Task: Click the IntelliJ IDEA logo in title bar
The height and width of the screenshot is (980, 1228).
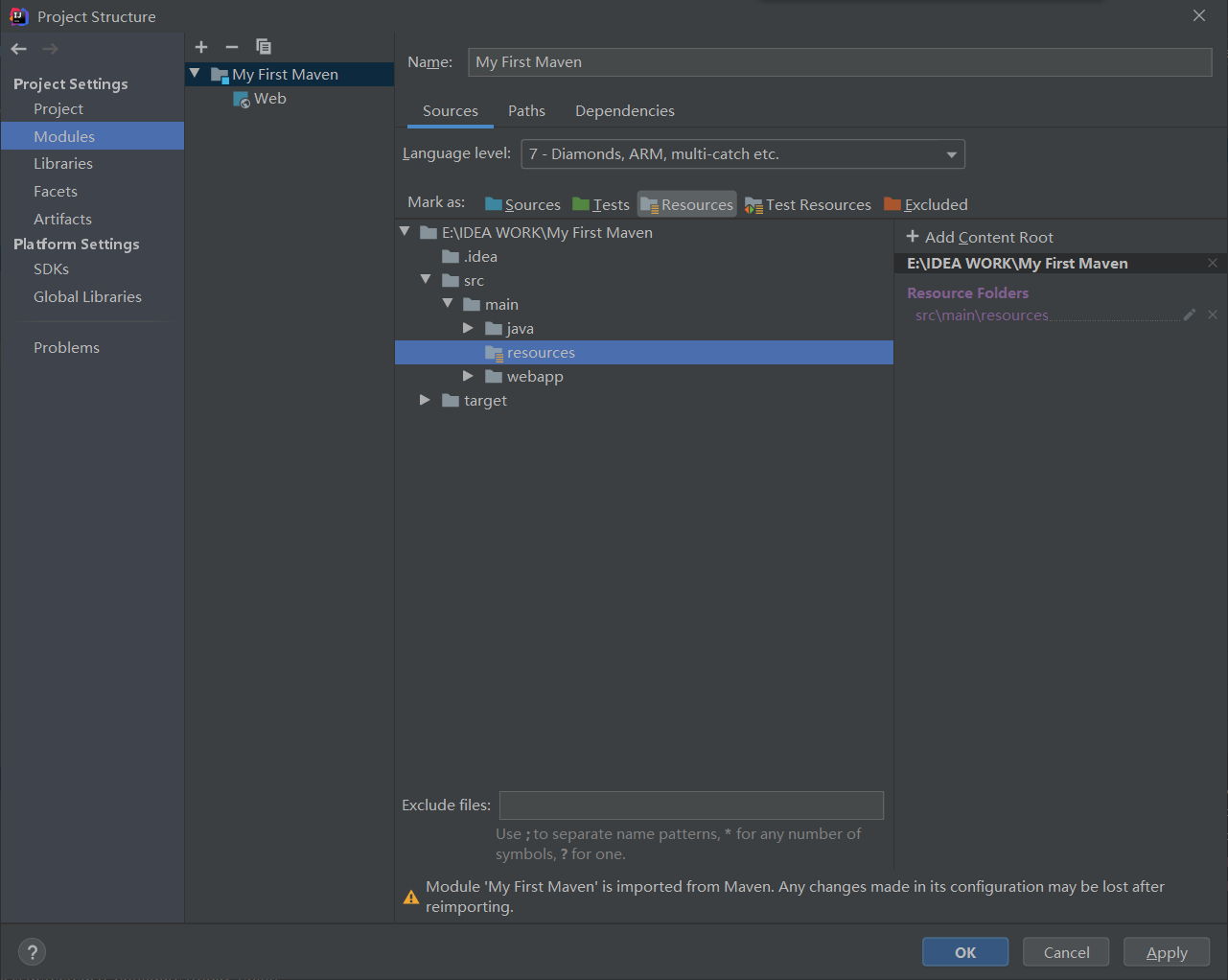Action: tap(18, 16)
